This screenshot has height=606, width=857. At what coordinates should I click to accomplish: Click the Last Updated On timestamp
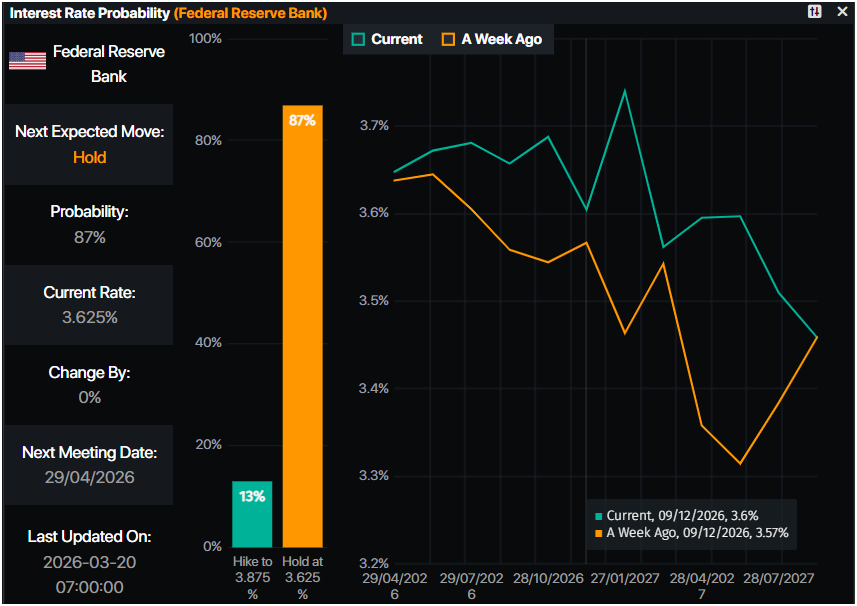pyautogui.click(x=89, y=575)
